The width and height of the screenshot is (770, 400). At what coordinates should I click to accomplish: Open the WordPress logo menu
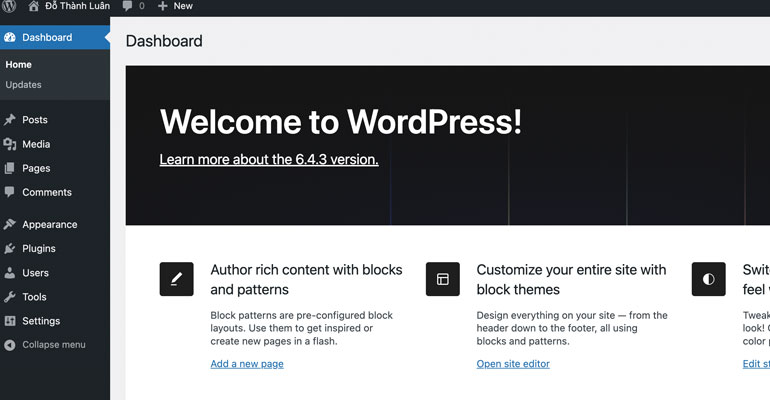point(9,6)
